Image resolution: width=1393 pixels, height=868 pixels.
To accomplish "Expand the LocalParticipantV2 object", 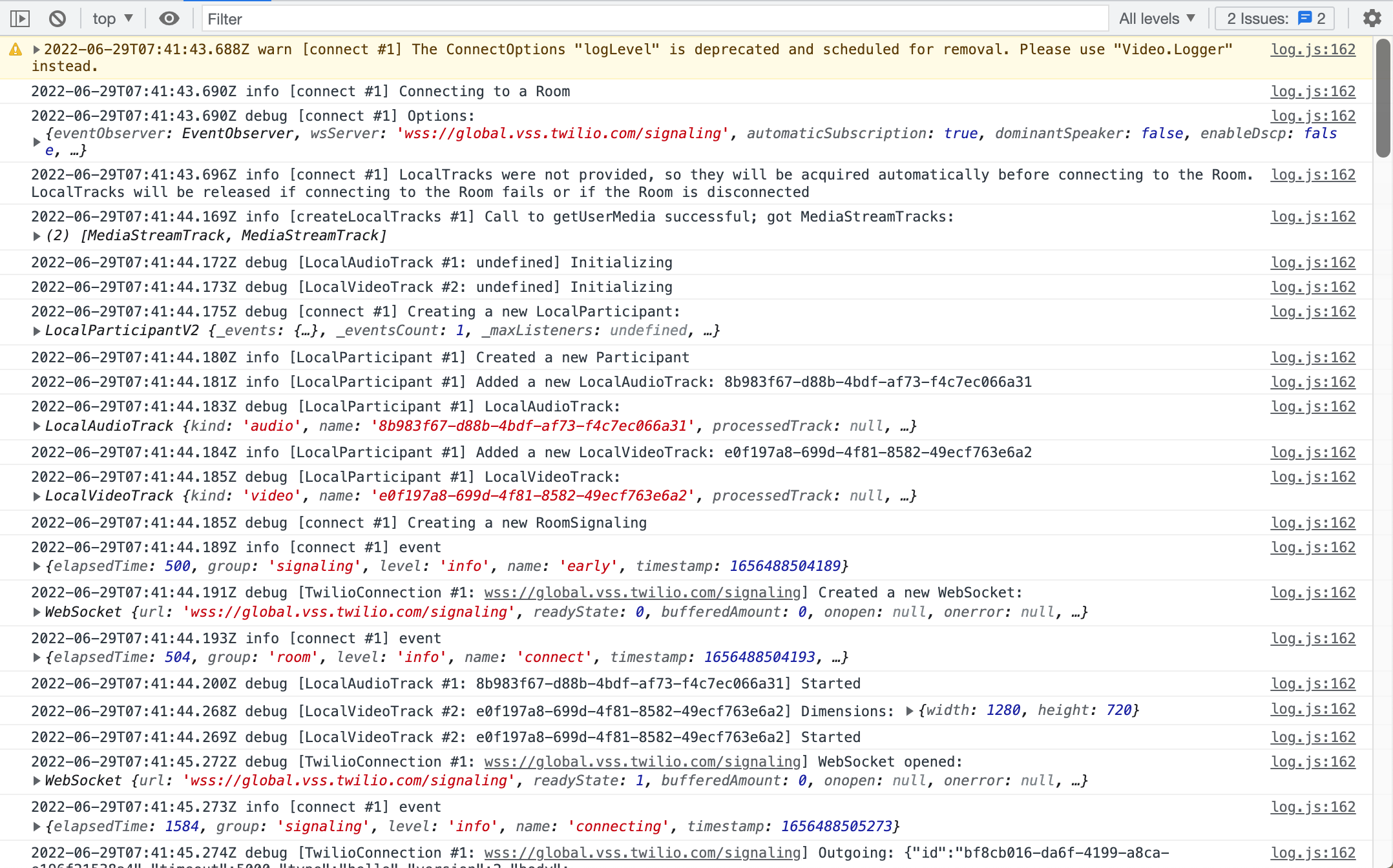I will tap(37, 330).
